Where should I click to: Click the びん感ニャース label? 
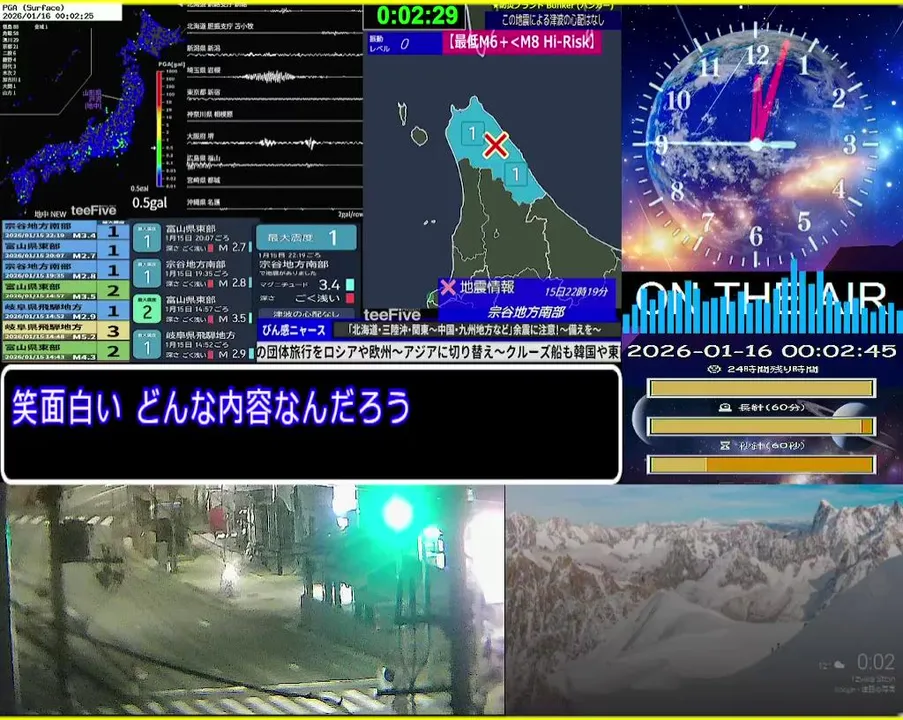[294, 330]
